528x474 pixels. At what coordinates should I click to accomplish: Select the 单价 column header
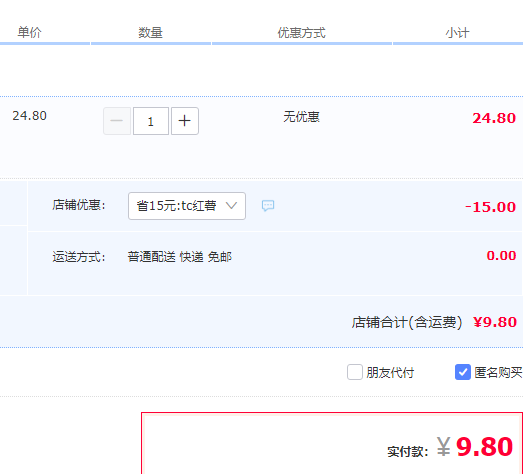coord(30,33)
